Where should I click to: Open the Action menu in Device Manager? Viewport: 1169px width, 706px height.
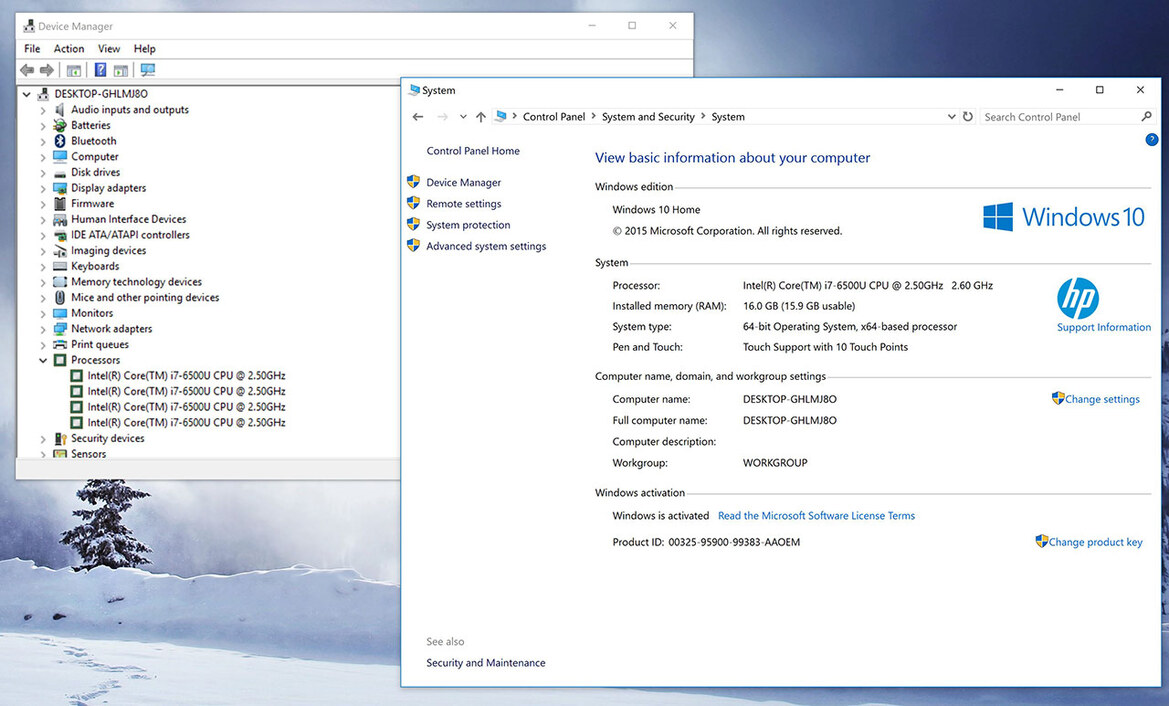69,48
